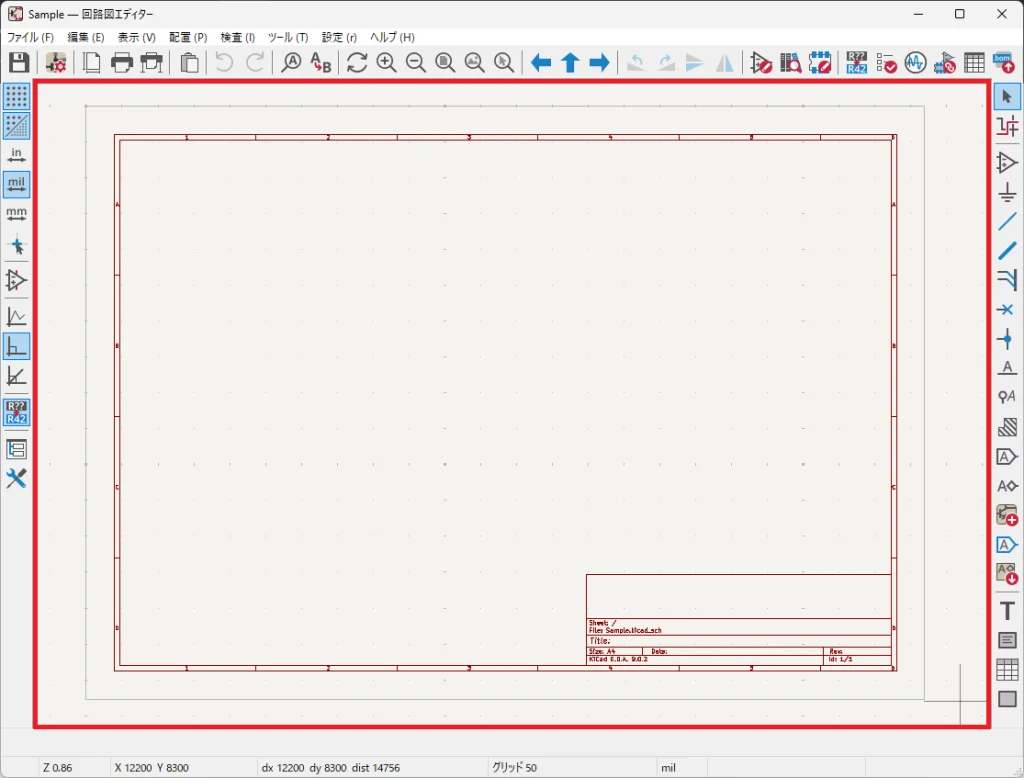This screenshot has width=1024, height=778.
Task: Open the find and replace tool
Action: coord(320,63)
